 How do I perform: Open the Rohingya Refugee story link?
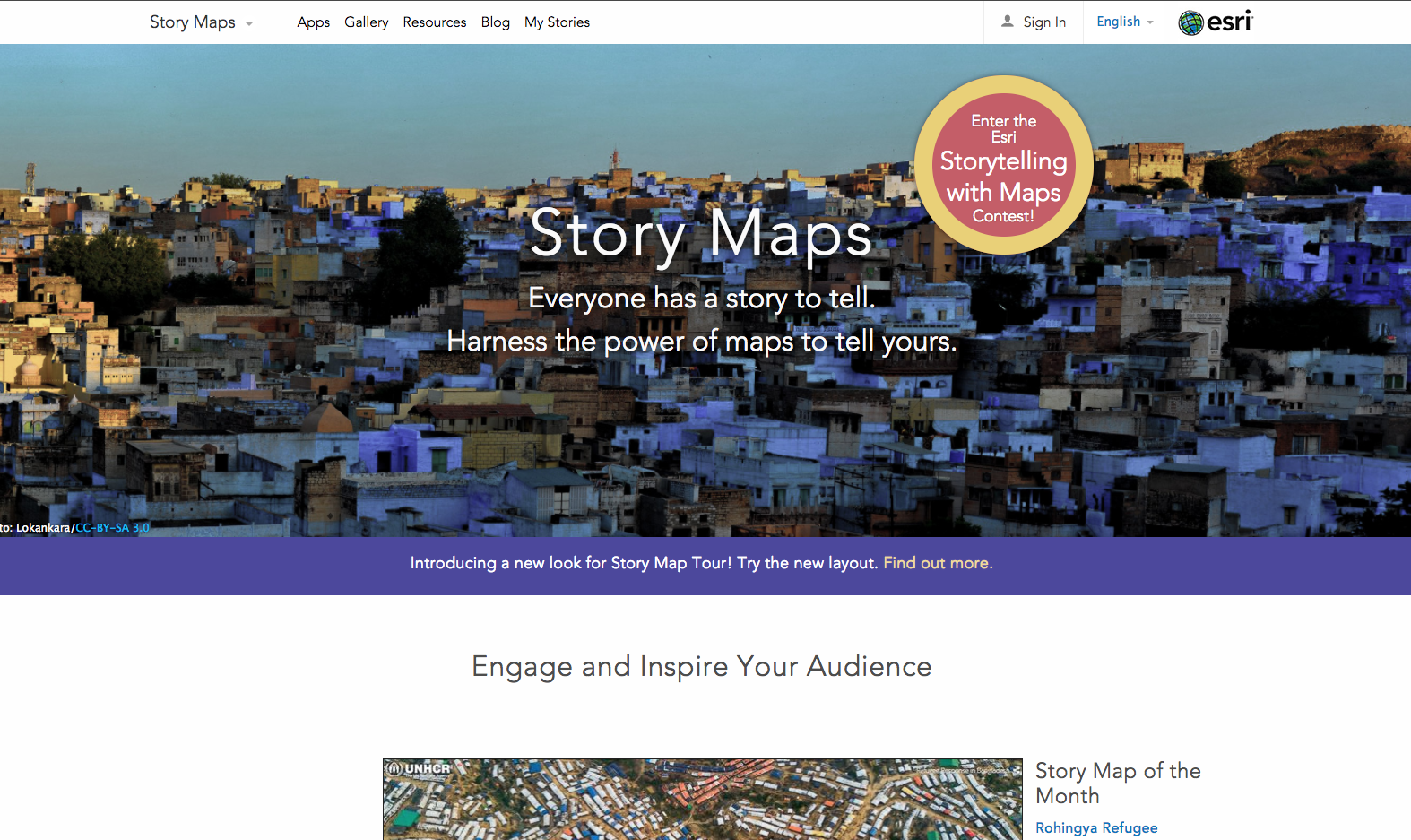pos(1096,827)
